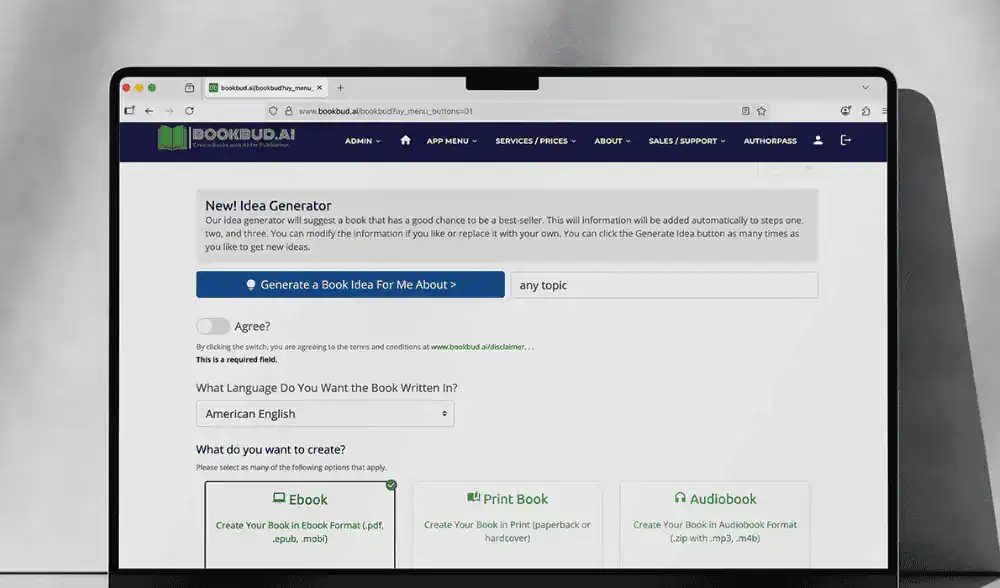Open browser extensions puzzle icon
1000x588 pixels.
(x=866, y=111)
